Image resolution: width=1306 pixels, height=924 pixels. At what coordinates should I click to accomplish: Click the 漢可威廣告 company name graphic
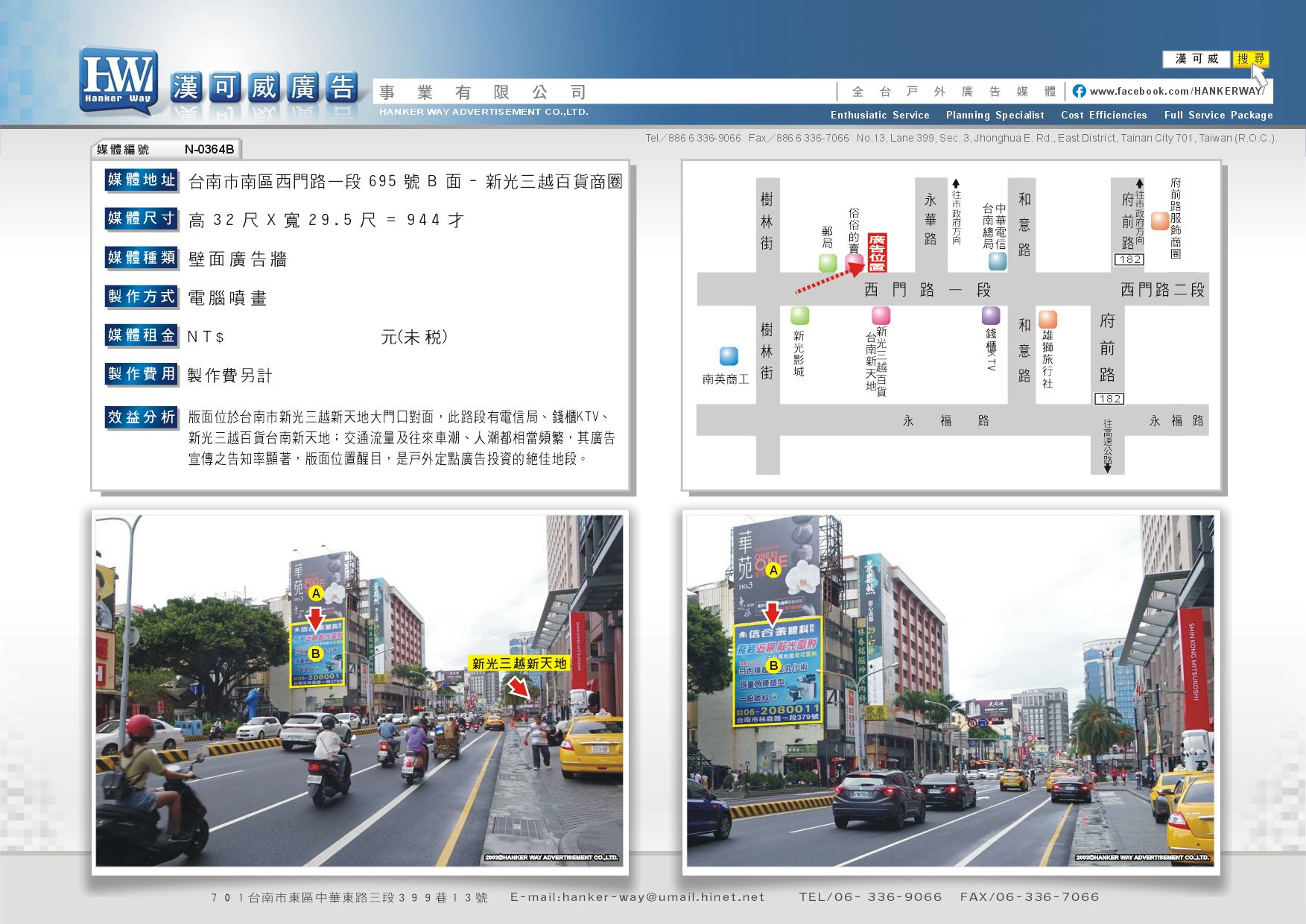[264, 88]
